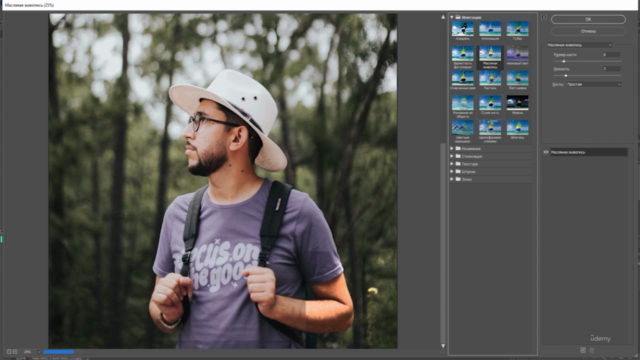Click the Штрихи folder name
This screenshot has height=360, width=640.
(469, 172)
